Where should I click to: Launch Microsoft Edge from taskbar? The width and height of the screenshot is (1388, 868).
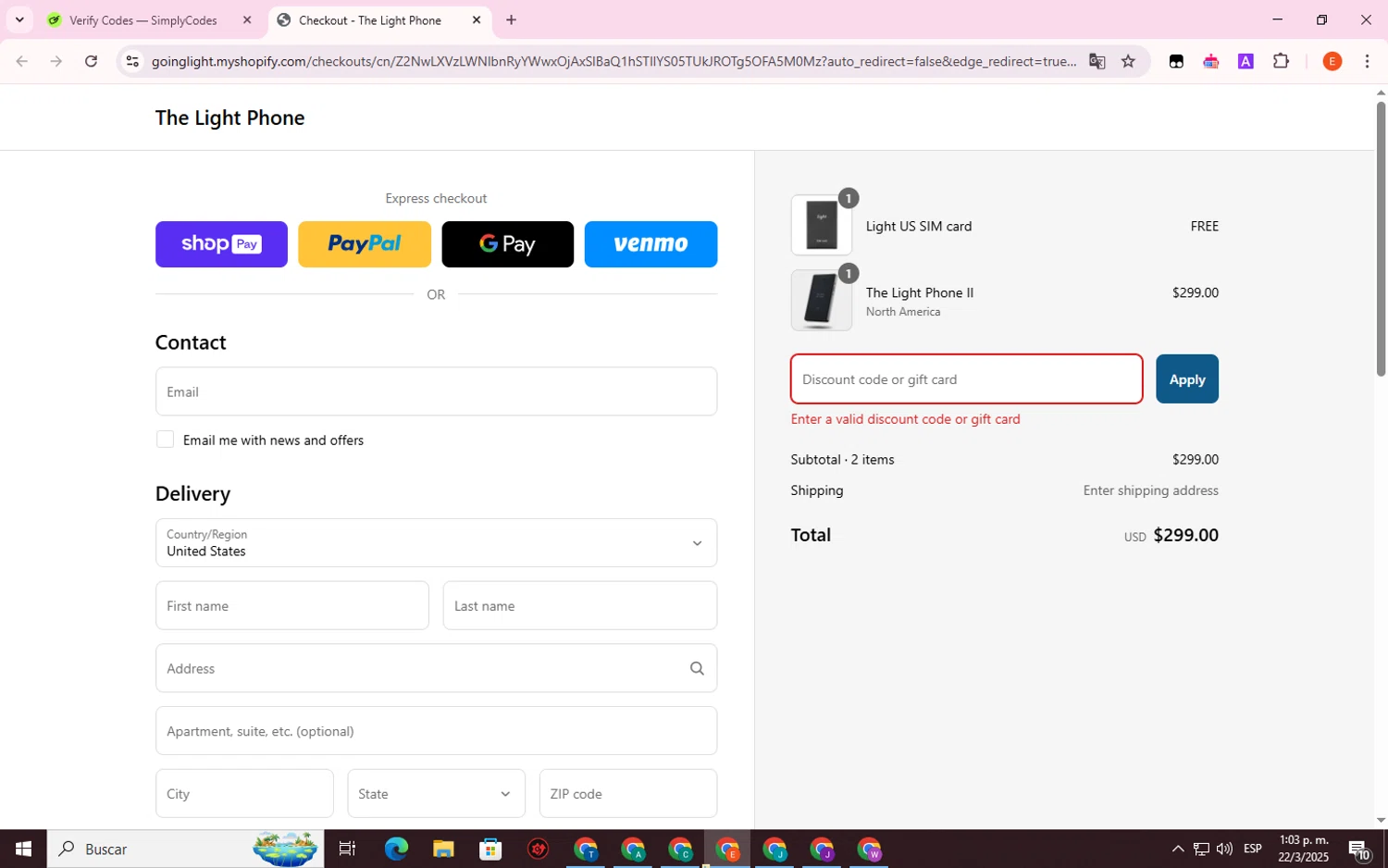396,849
